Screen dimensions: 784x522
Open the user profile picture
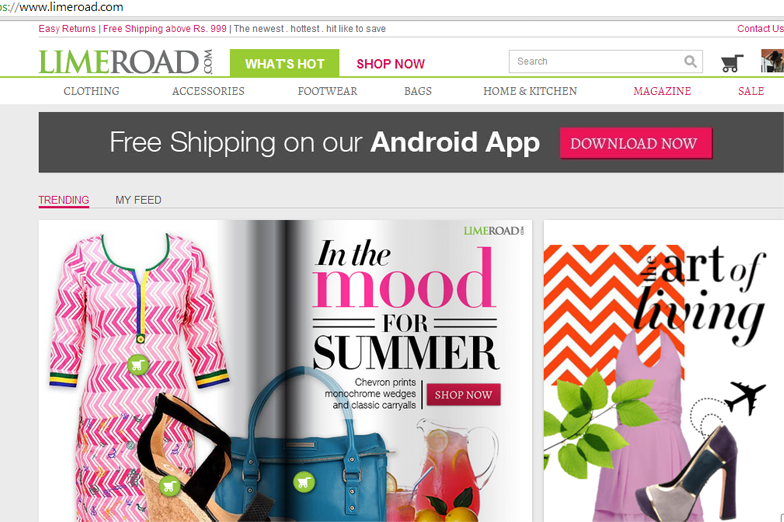click(x=772, y=61)
